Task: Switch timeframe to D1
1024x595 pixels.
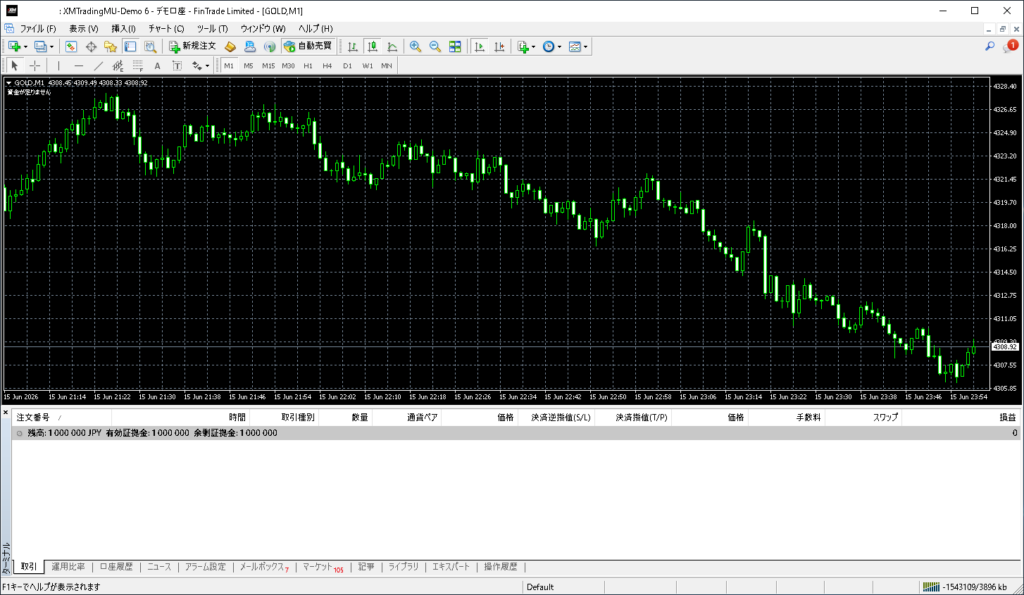Action: (x=347, y=65)
